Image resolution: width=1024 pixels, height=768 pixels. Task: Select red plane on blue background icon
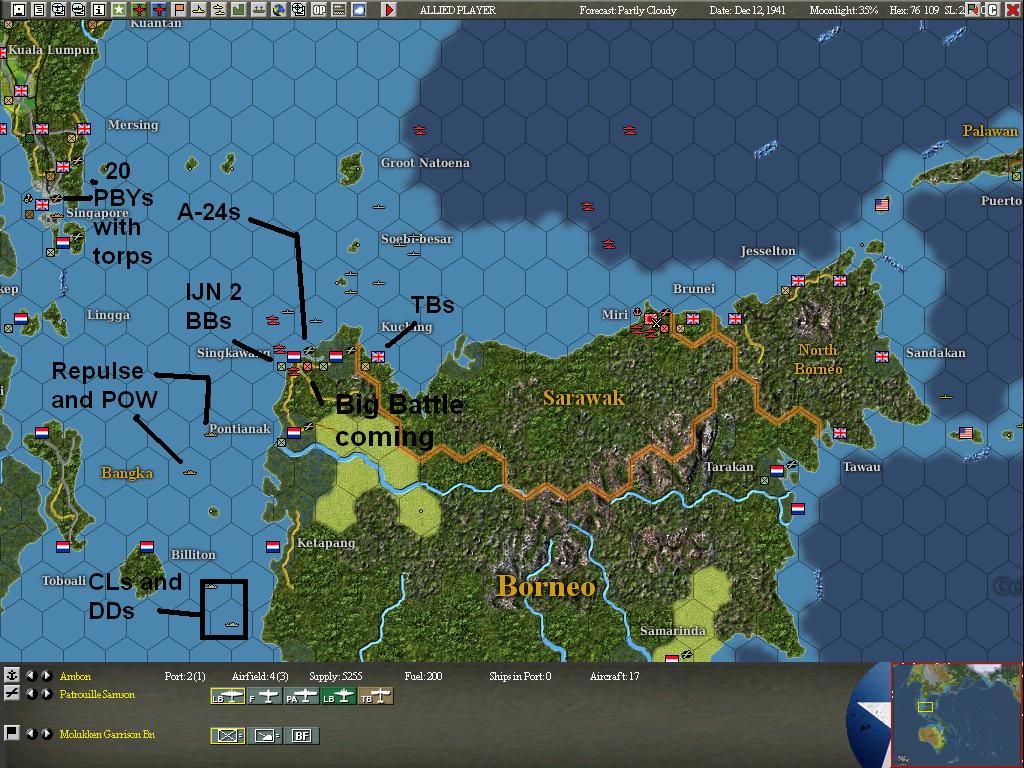[x=159, y=9]
